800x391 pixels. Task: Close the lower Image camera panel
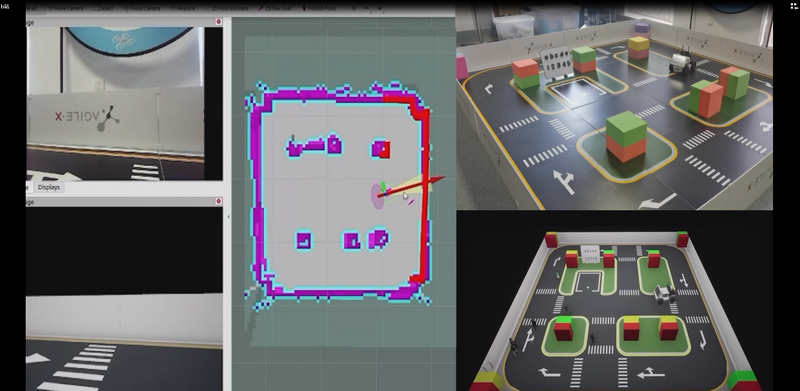pos(218,202)
